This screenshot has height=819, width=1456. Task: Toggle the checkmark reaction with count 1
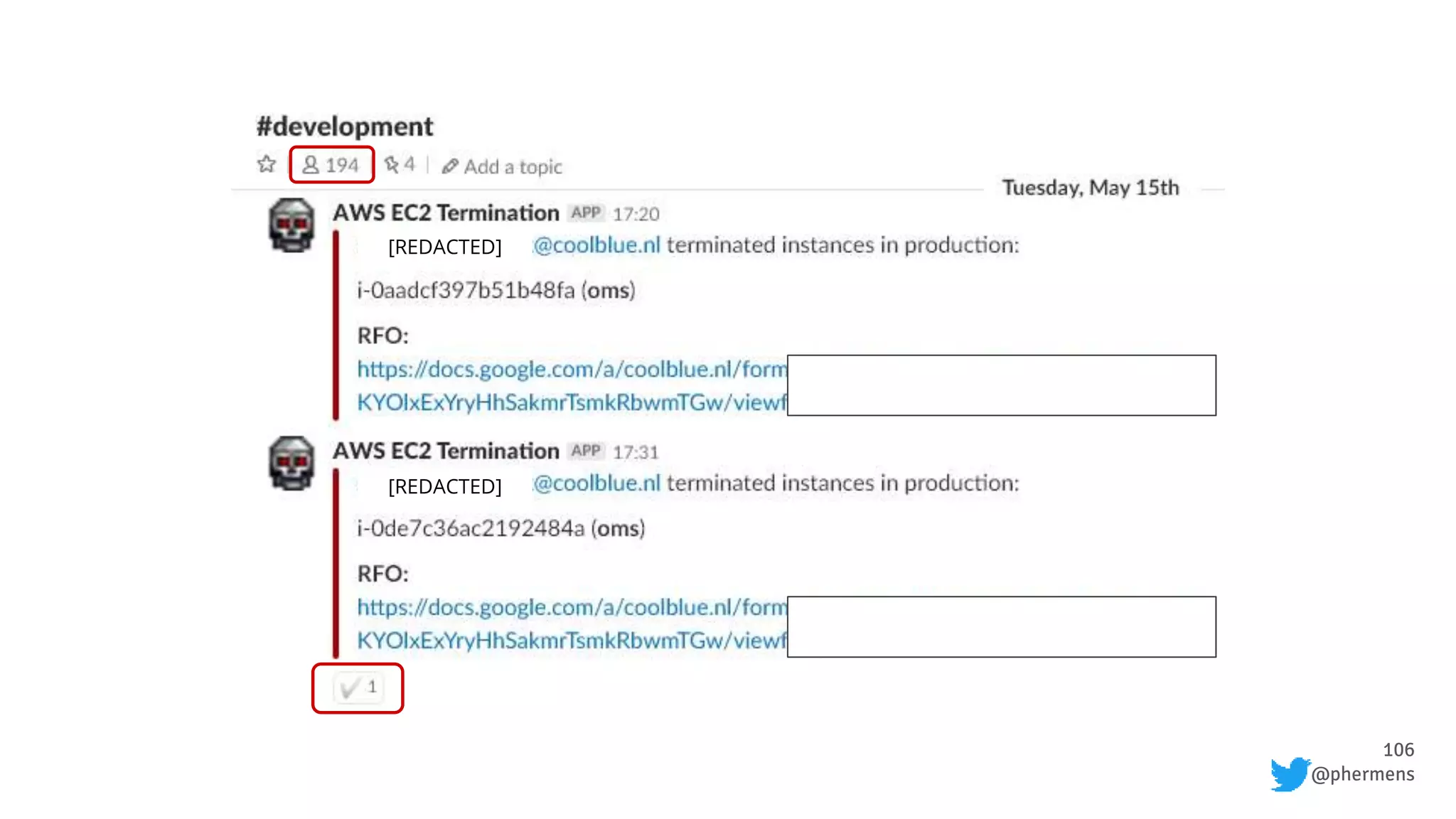pos(358,687)
